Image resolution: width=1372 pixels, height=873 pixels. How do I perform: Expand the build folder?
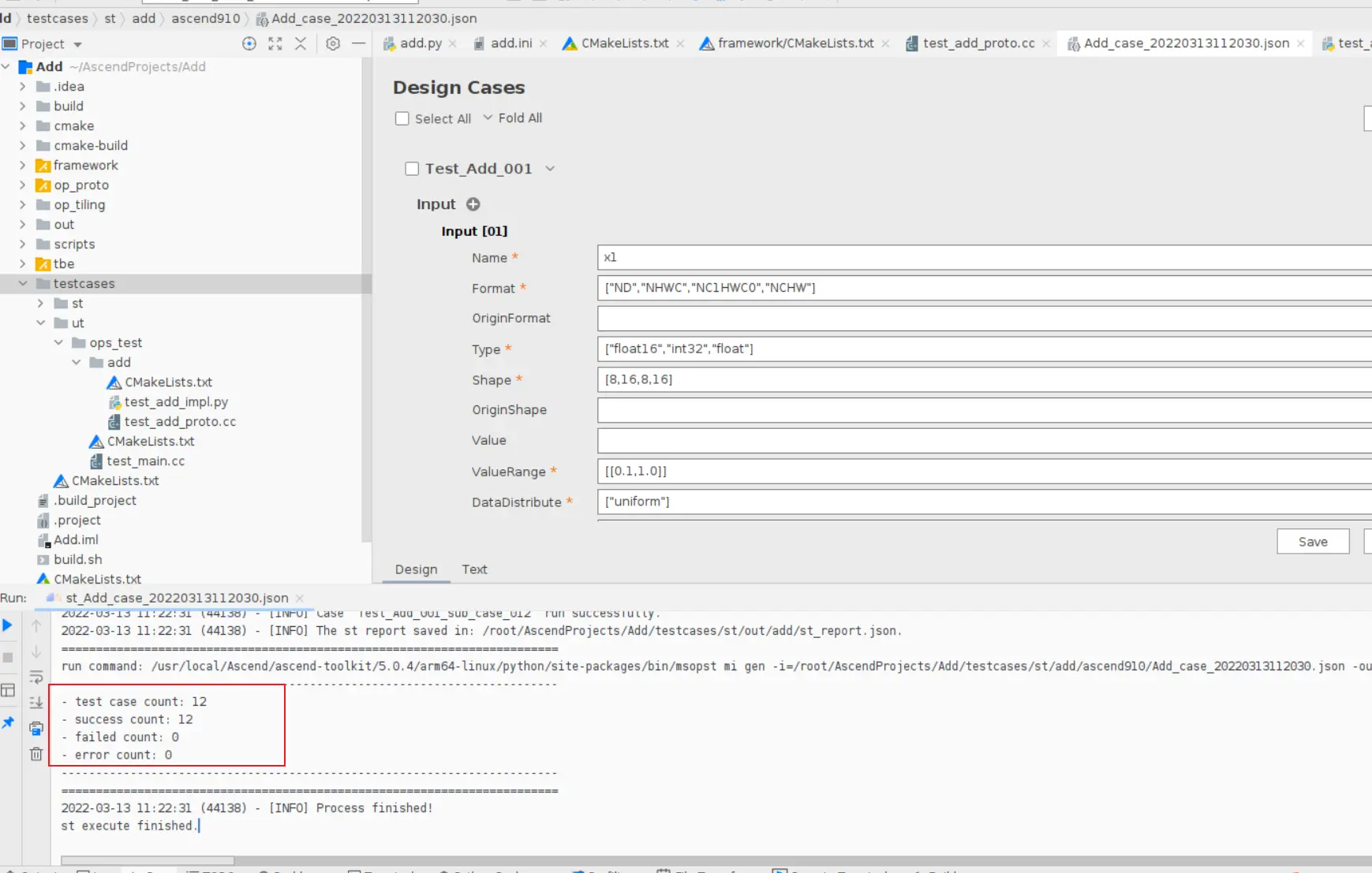23,106
